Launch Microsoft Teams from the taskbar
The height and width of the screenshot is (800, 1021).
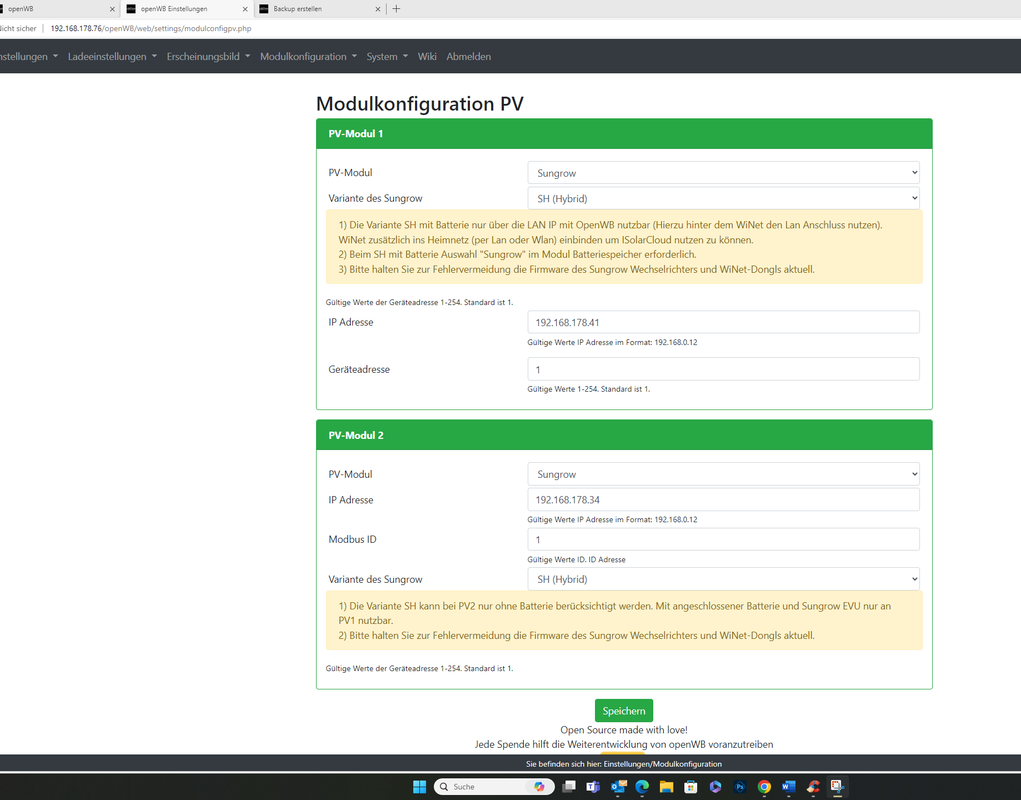(593, 786)
